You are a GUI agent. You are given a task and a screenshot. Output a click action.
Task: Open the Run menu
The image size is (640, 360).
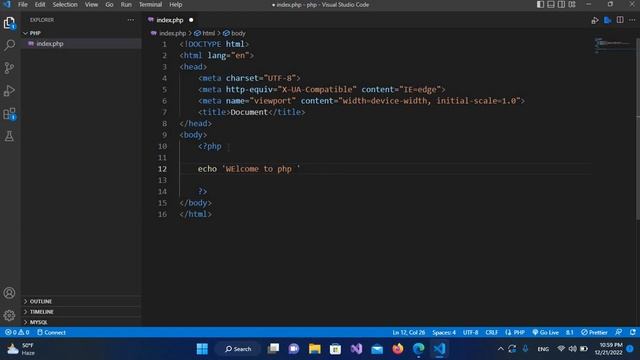coord(126,4)
